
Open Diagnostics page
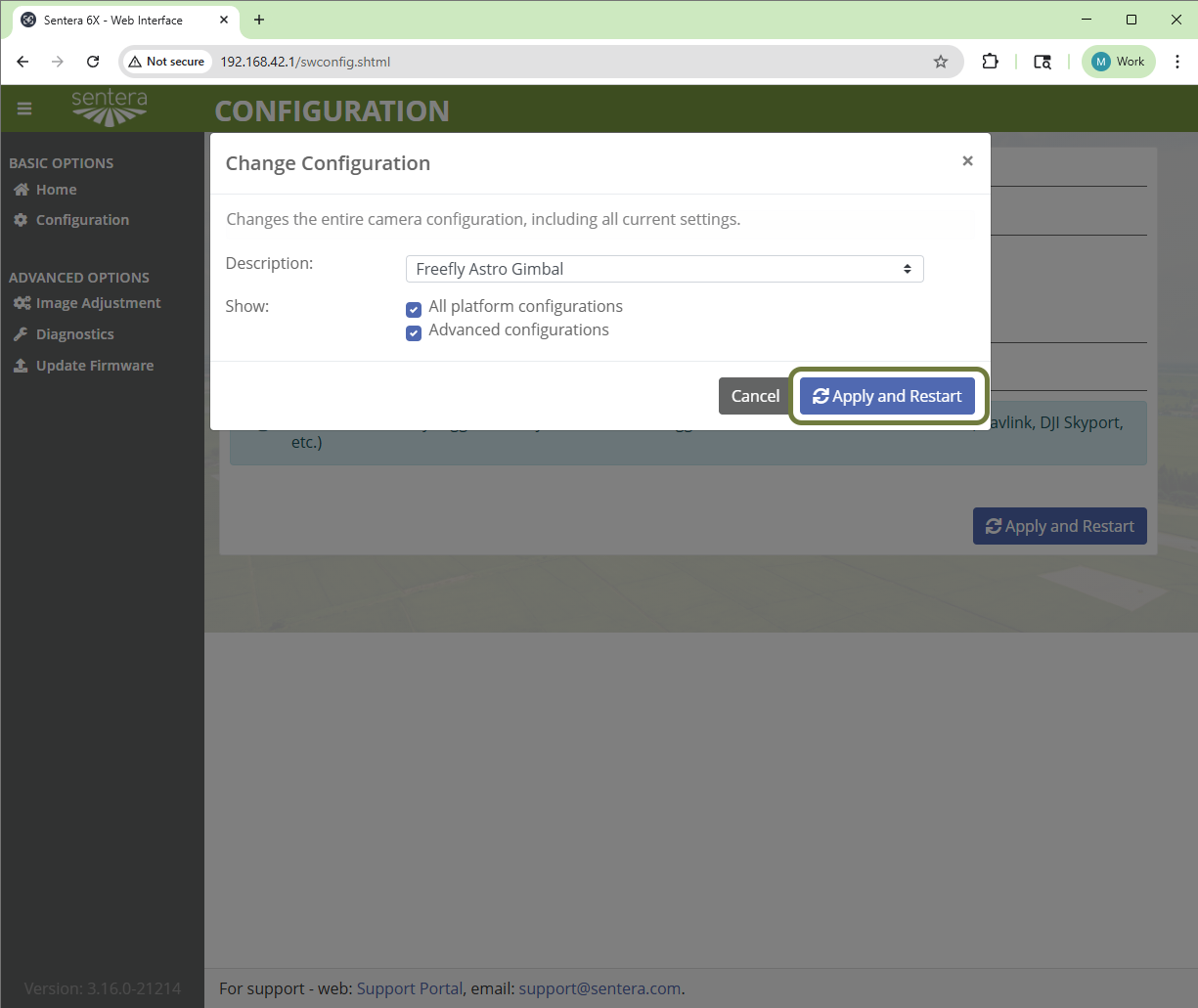pyautogui.click(x=74, y=334)
